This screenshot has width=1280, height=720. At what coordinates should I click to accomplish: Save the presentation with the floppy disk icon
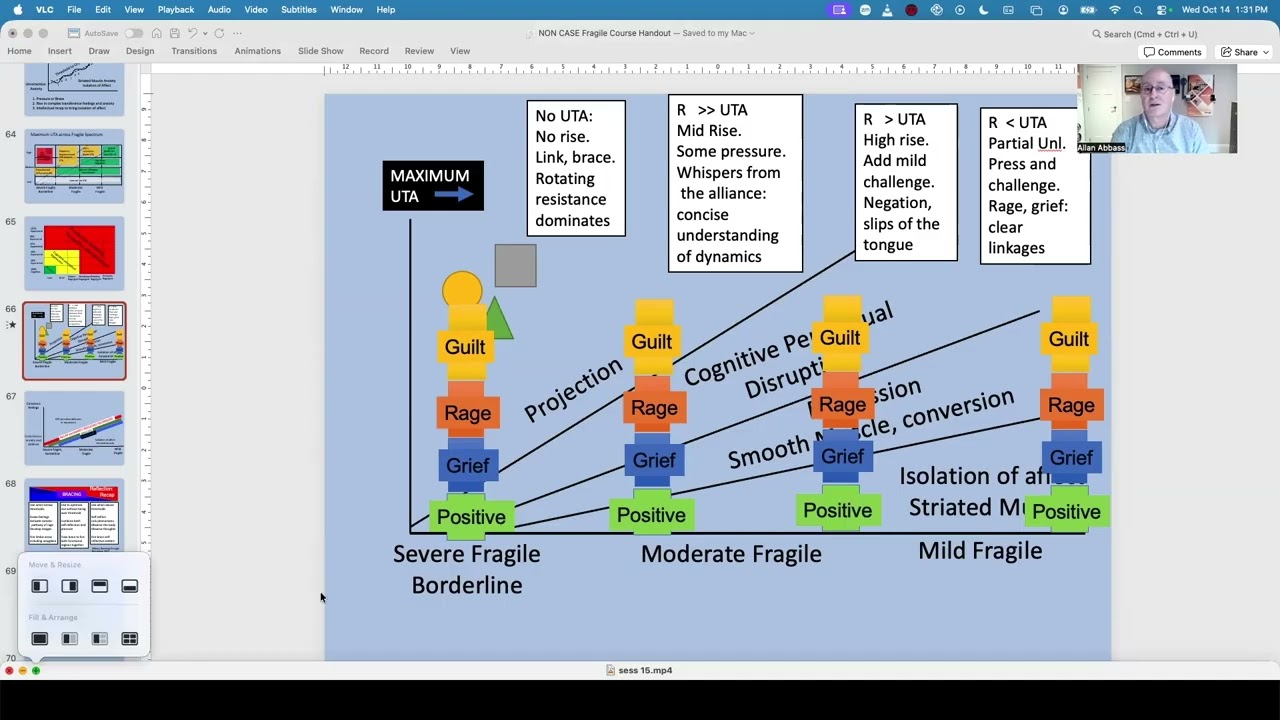(174, 33)
